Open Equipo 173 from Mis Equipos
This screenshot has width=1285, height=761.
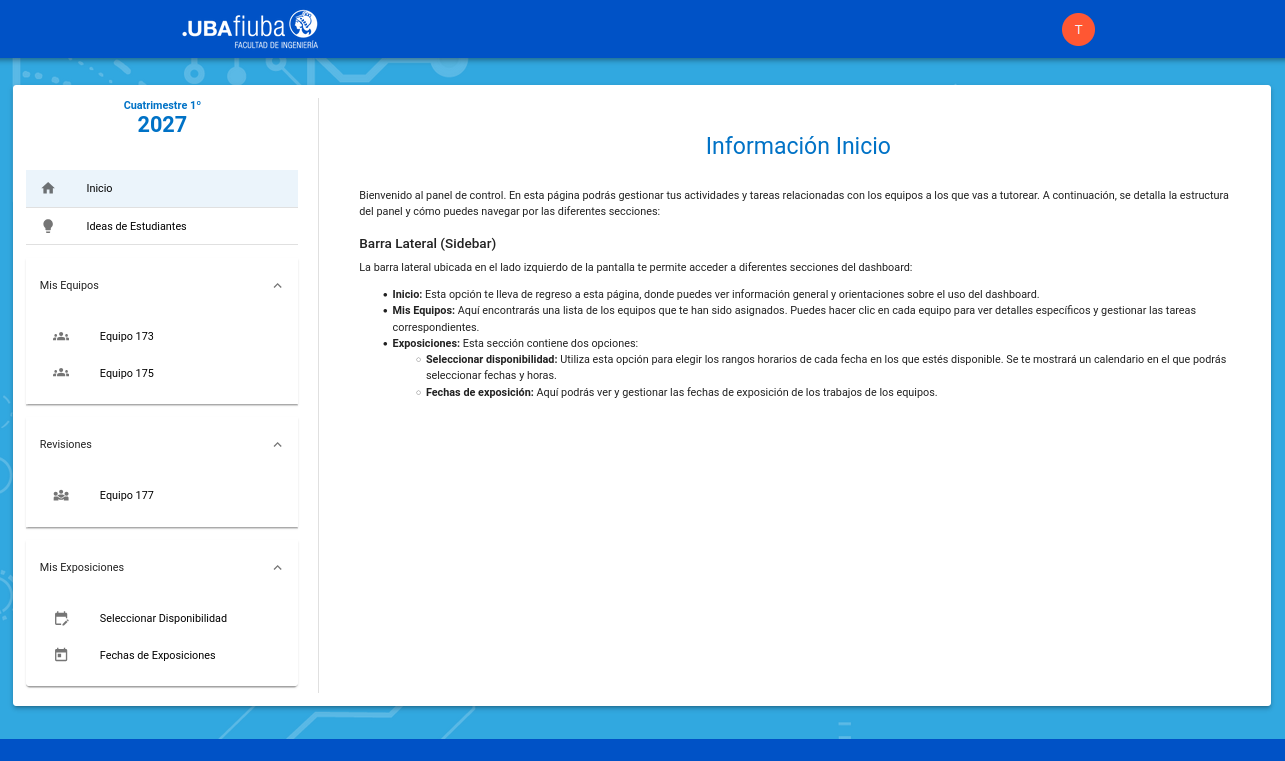pos(127,336)
